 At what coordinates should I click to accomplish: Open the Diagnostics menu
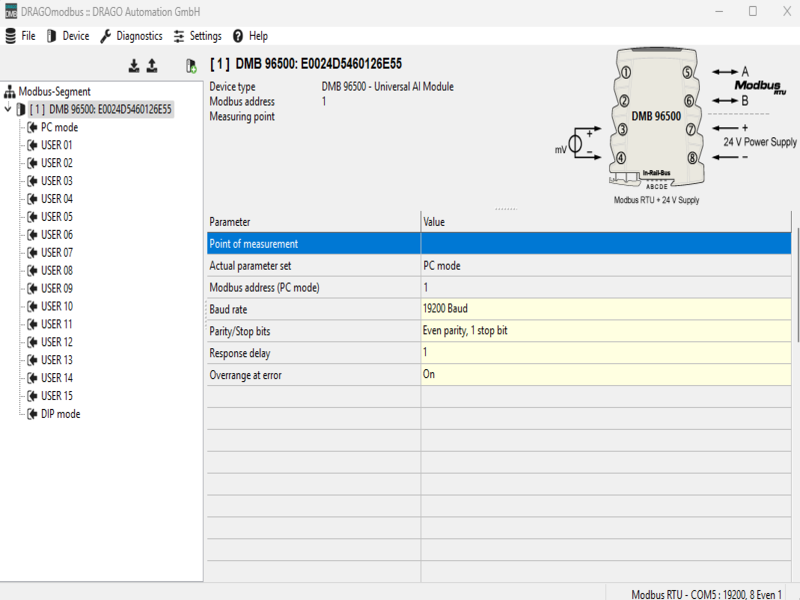(x=132, y=36)
